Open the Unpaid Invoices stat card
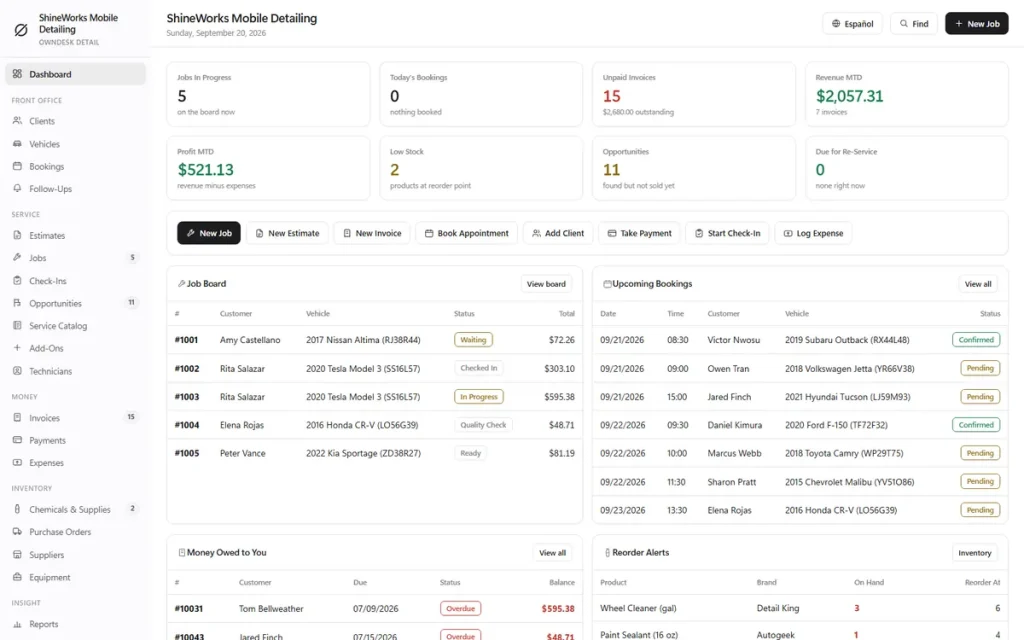Viewport: 1024px width, 640px height. pyautogui.click(x=694, y=94)
